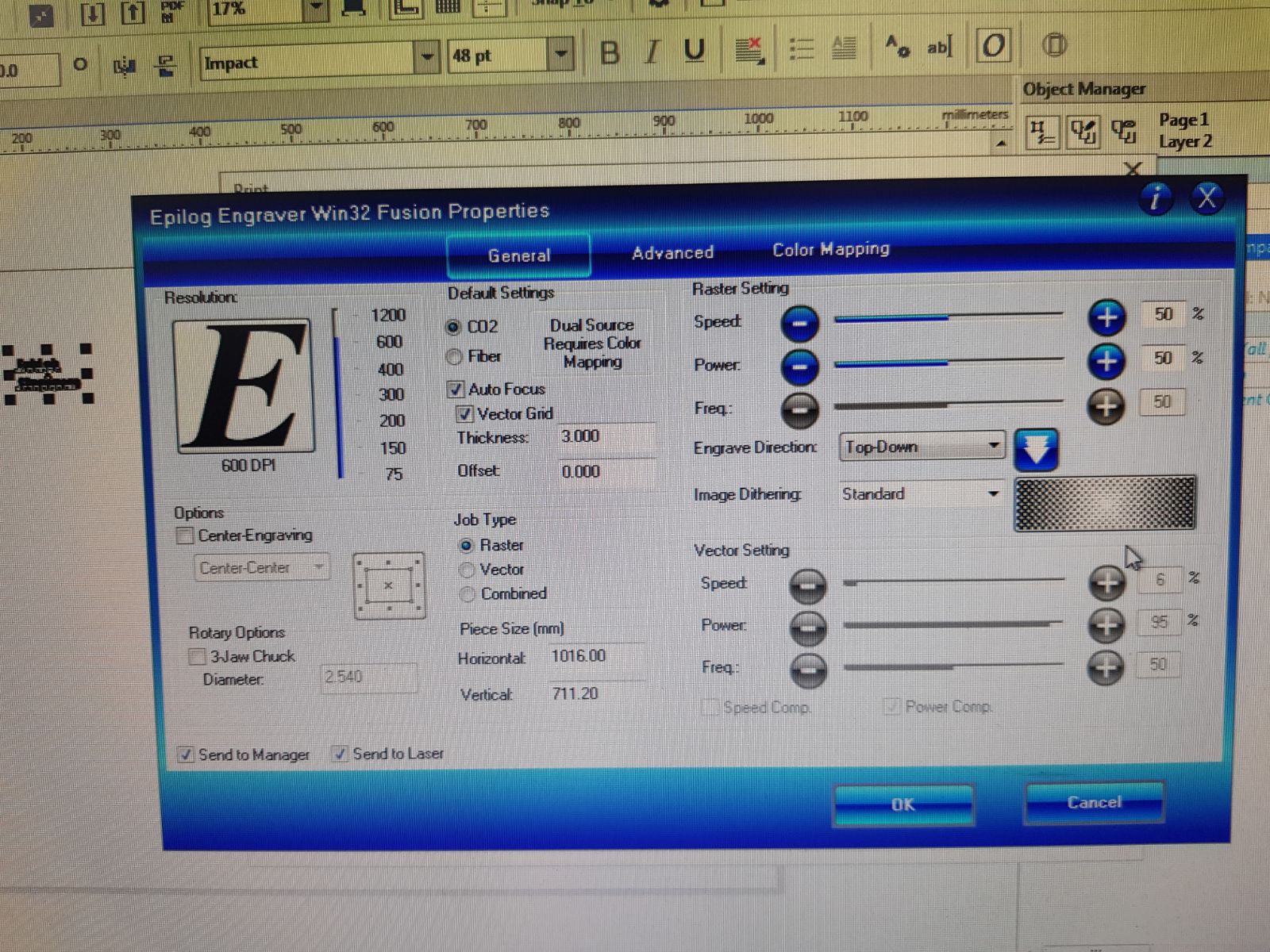Toggle the Vector Grid checkbox
The width and height of the screenshot is (1270, 952).
click(465, 414)
